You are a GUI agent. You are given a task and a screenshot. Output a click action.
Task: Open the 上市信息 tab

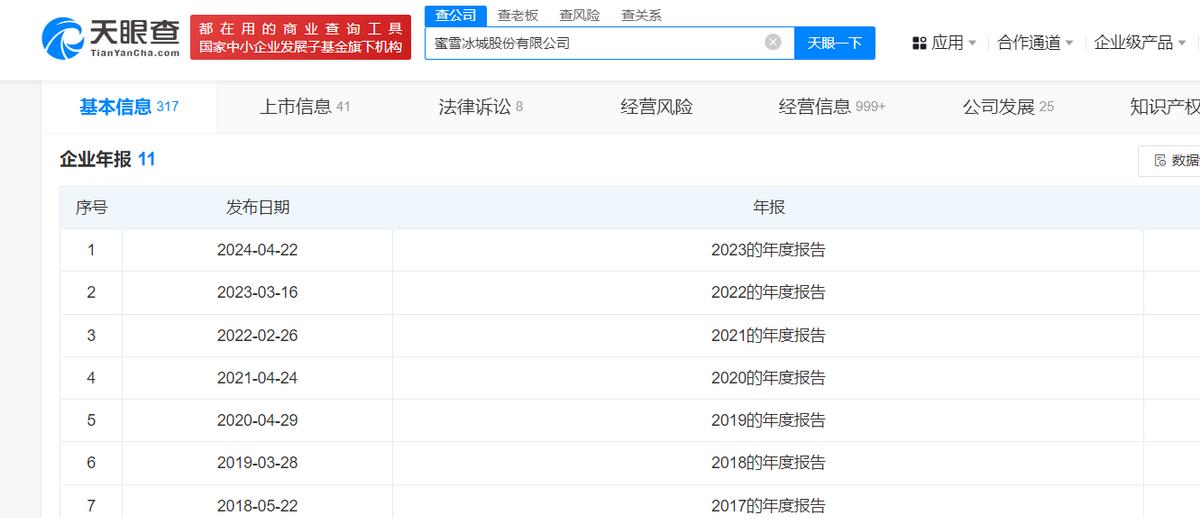(304, 107)
